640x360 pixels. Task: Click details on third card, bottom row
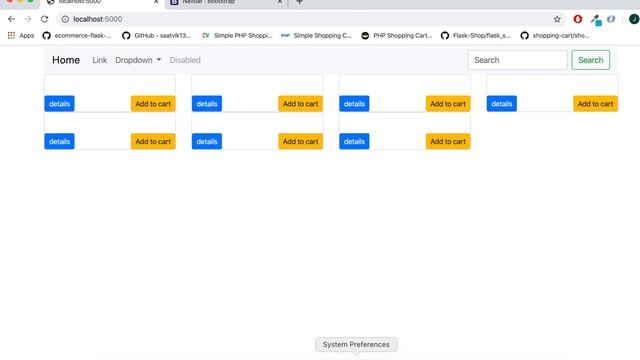click(x=354, y=141)
